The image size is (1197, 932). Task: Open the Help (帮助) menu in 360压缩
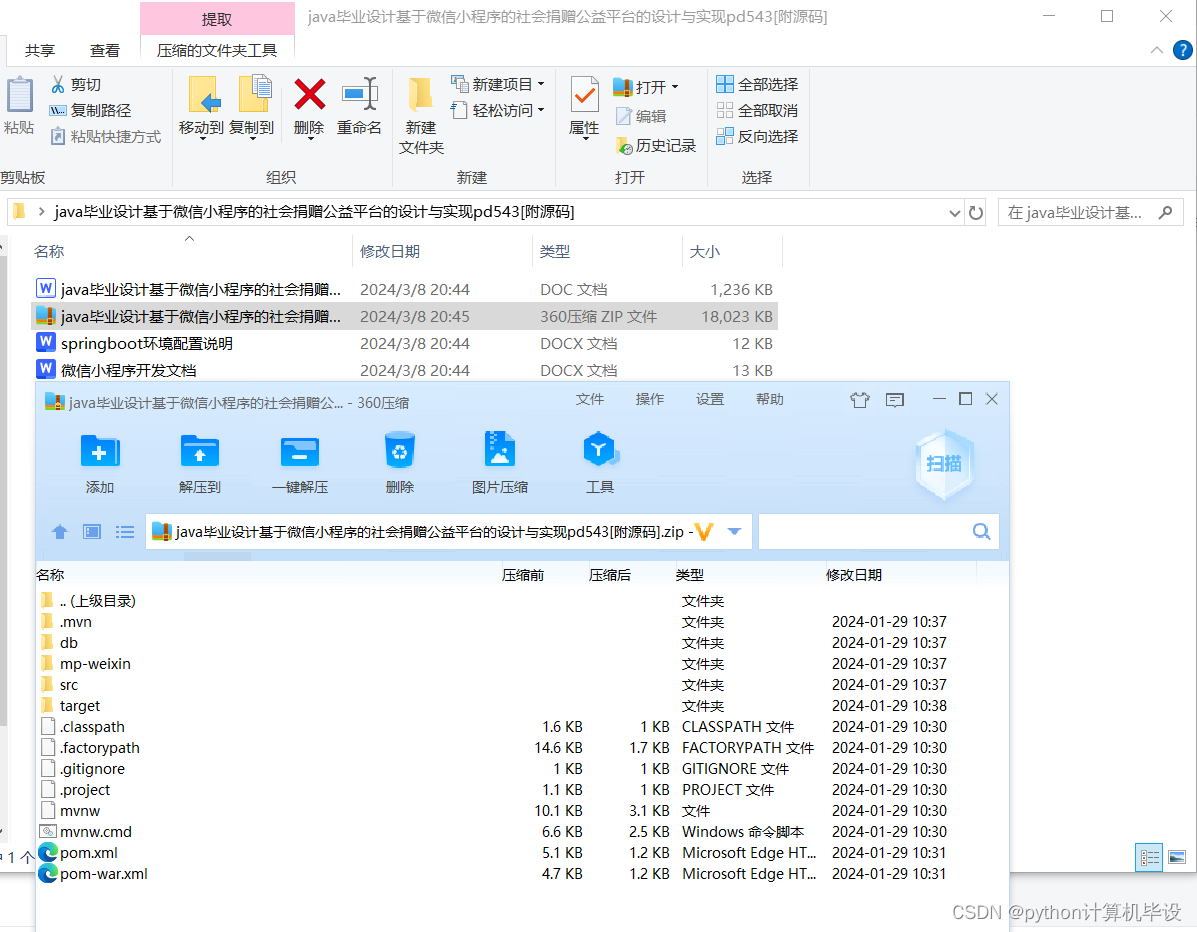point(770,399)
